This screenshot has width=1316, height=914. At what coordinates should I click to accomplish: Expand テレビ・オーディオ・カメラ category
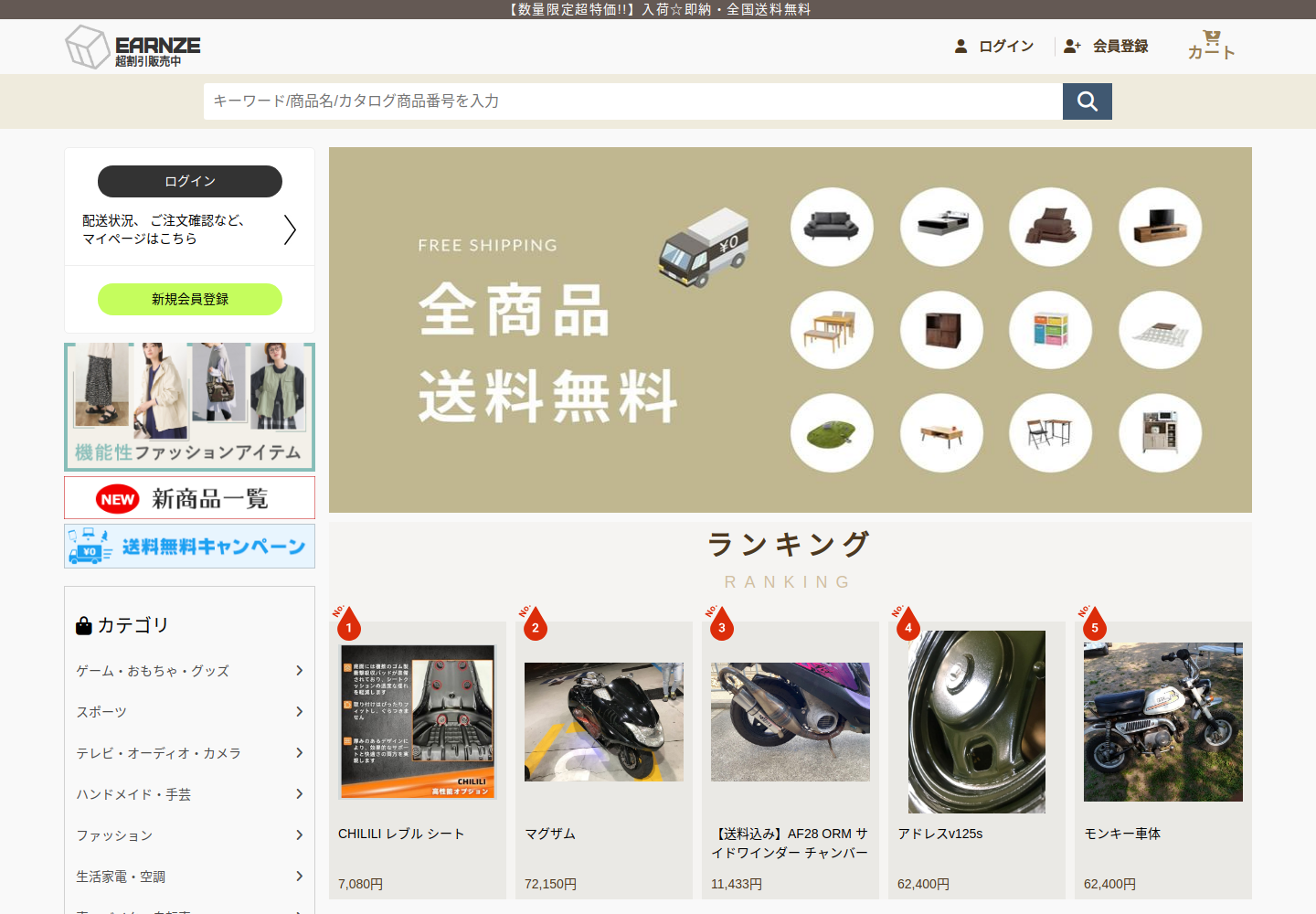coord(190,753)
